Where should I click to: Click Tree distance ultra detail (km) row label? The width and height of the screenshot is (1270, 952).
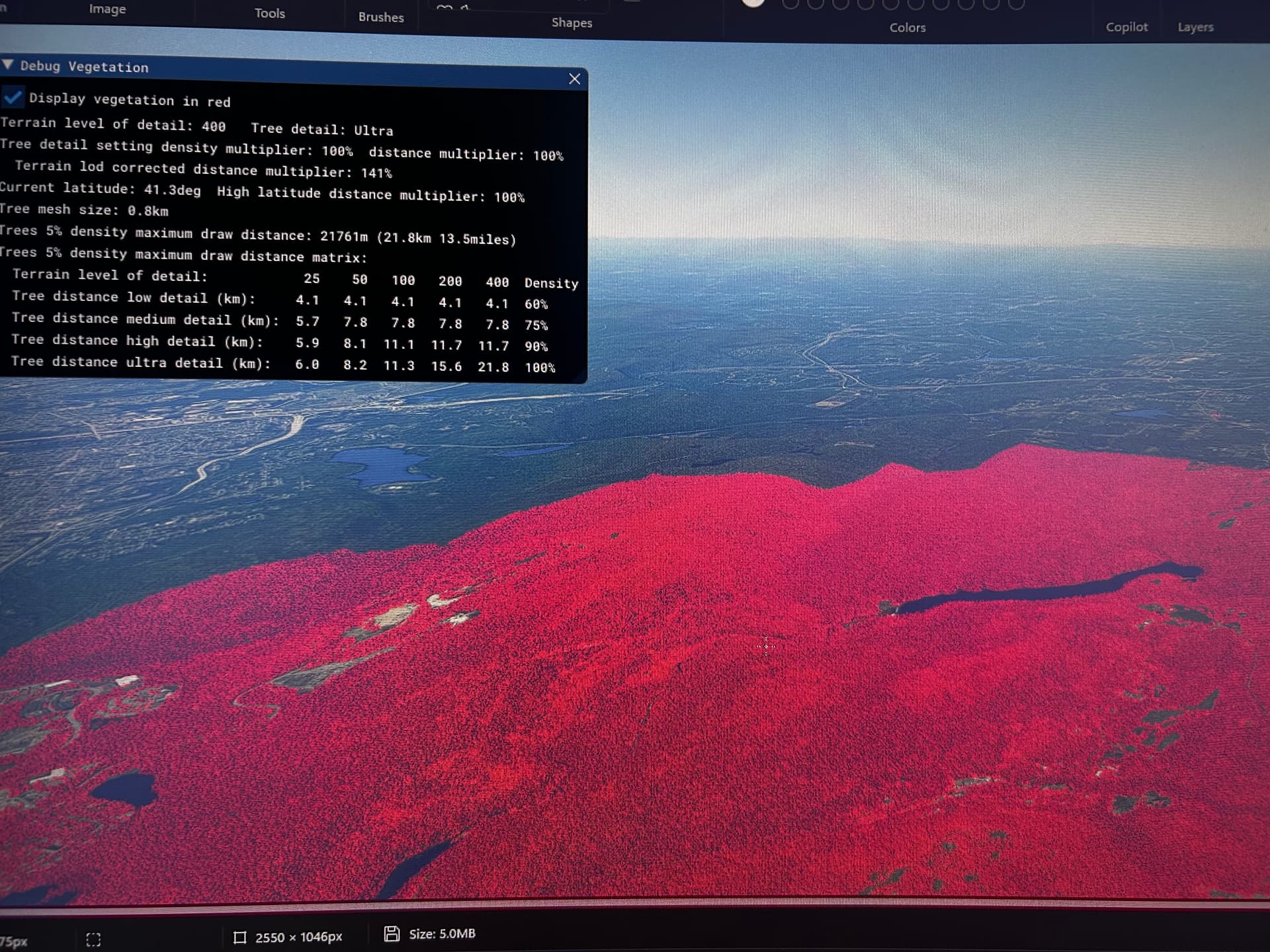point(141,362)
